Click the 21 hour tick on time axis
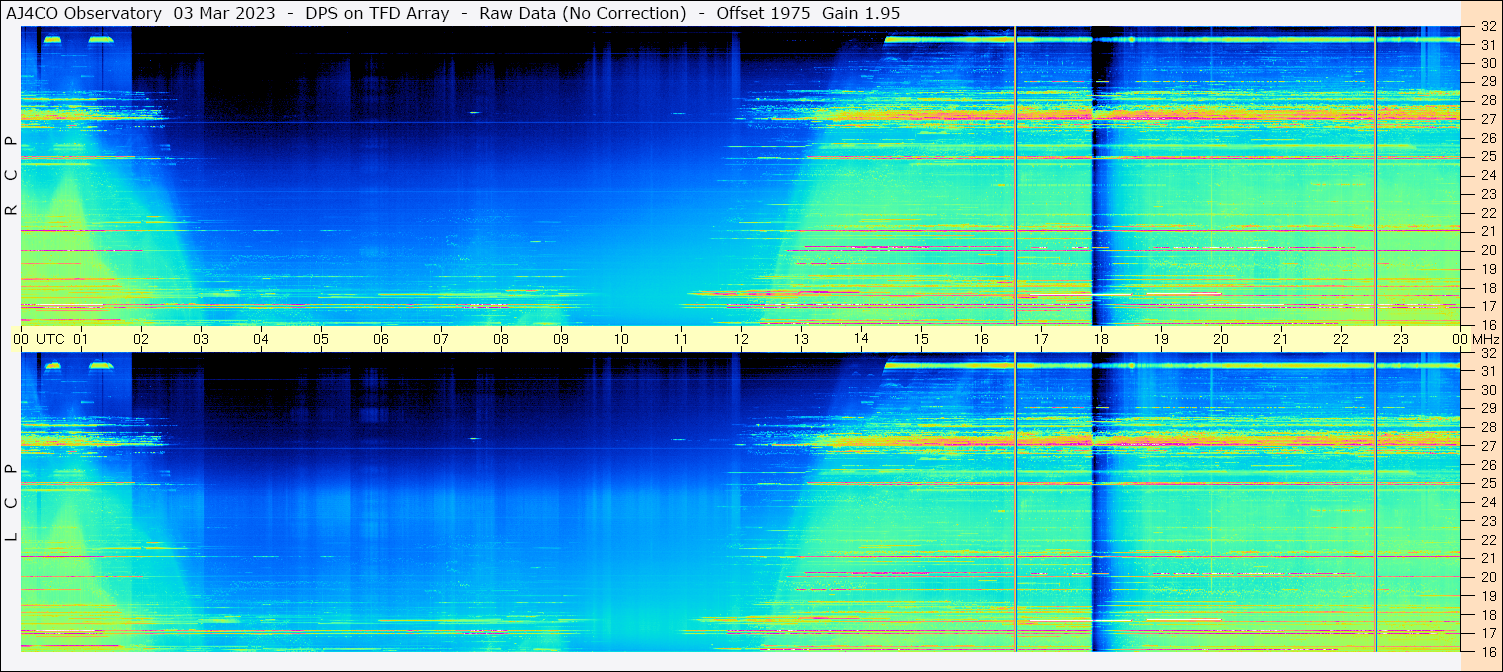Image resolution: width=1503 pixels, height=672 pixels. point(1281,339)
